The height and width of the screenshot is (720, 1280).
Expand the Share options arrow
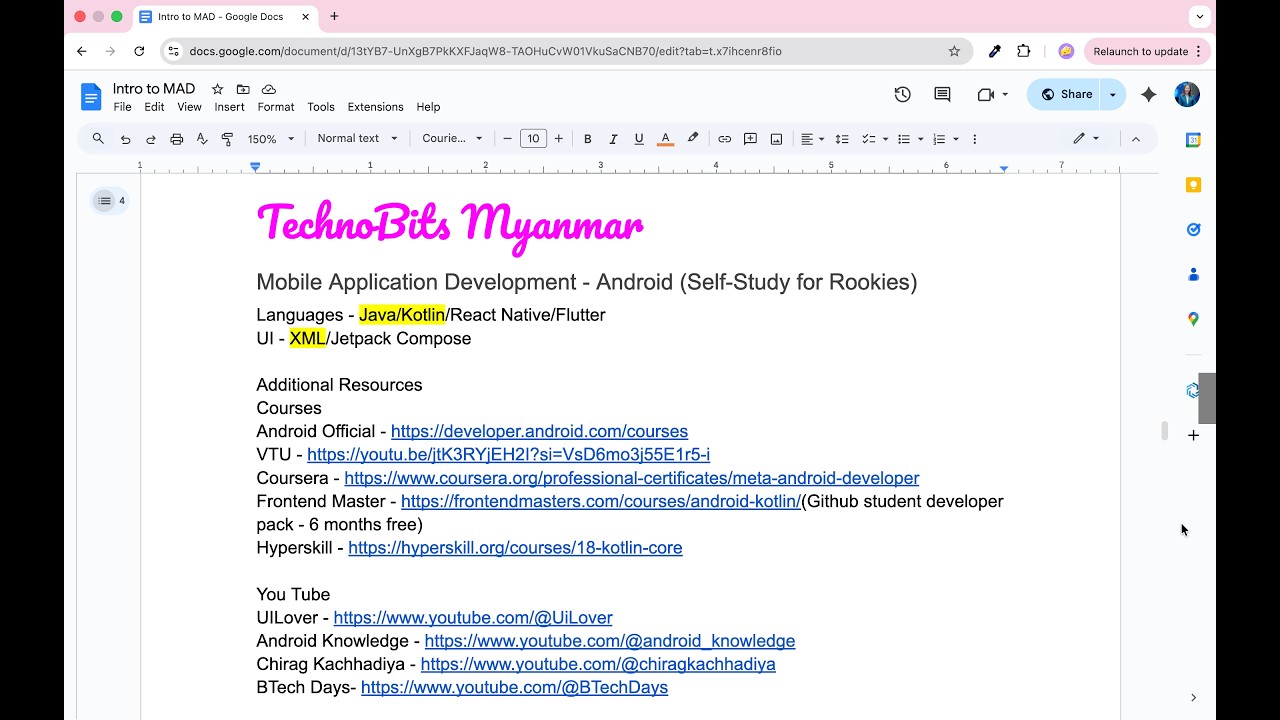coord(1113,94)
